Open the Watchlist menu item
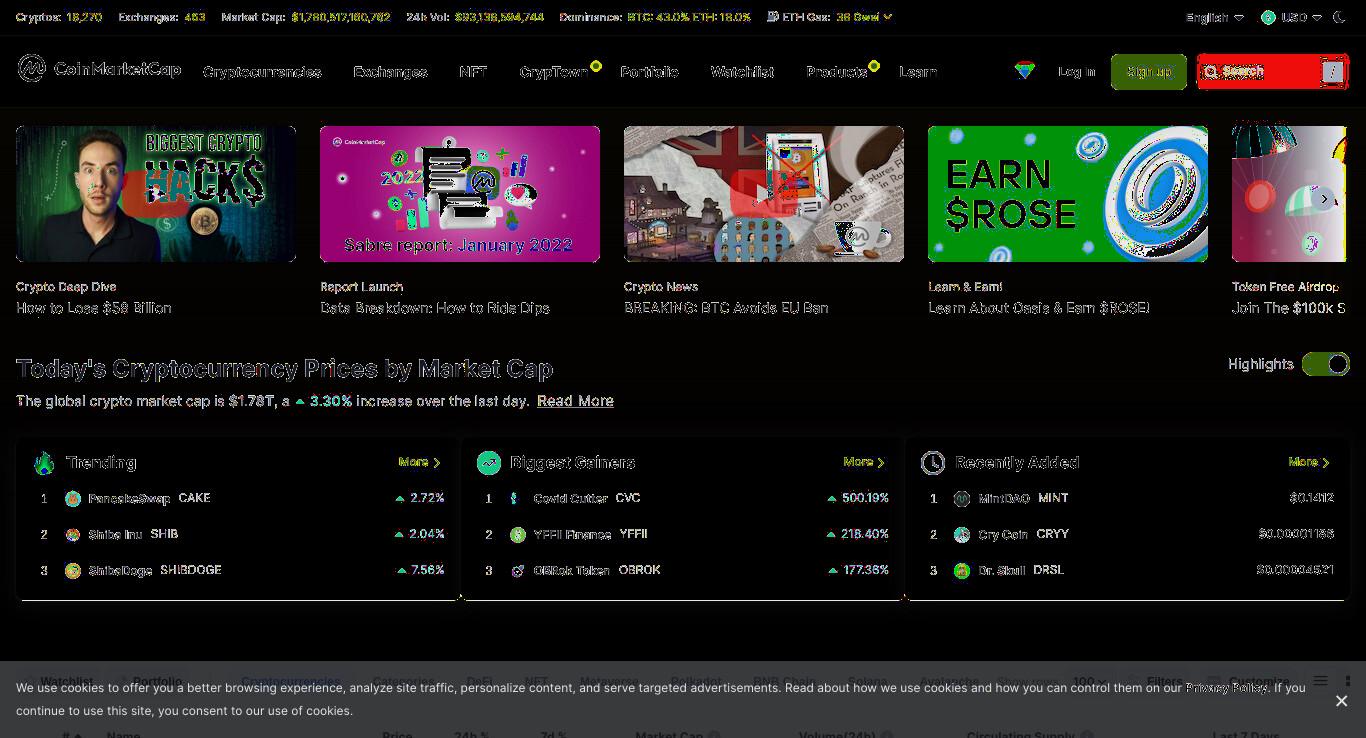Screen dimensions: 1366x738 [742, 72]
